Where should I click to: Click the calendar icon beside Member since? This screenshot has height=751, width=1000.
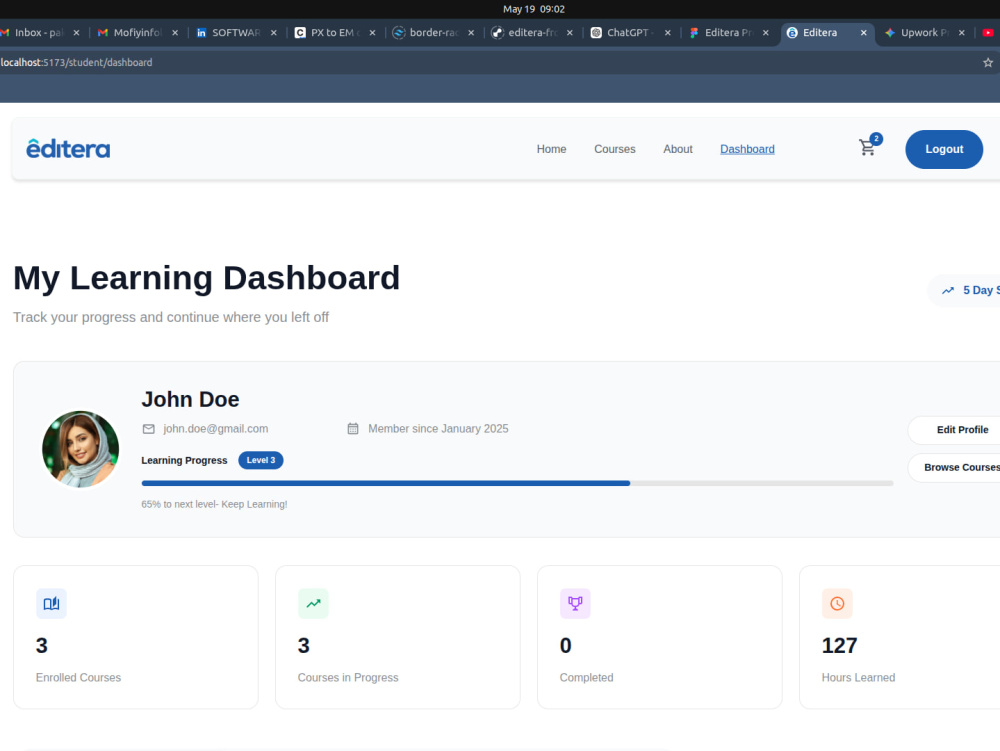(353, 428)
